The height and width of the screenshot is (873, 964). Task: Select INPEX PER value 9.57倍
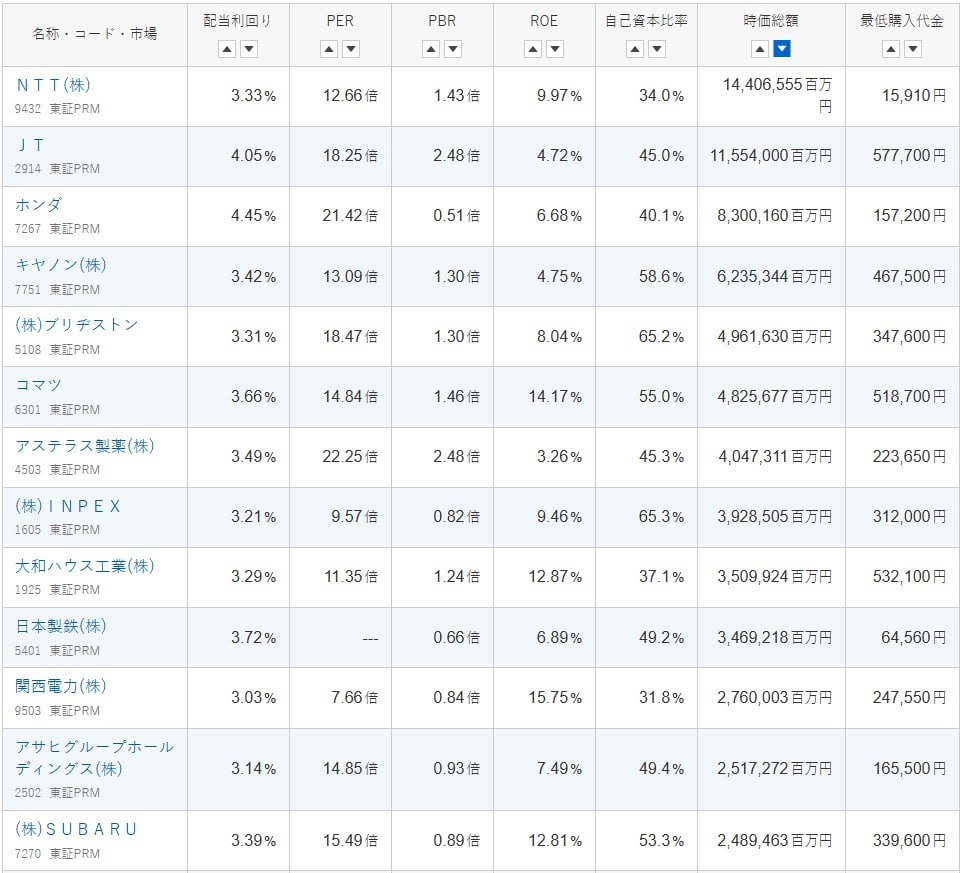tap(355, 516)
